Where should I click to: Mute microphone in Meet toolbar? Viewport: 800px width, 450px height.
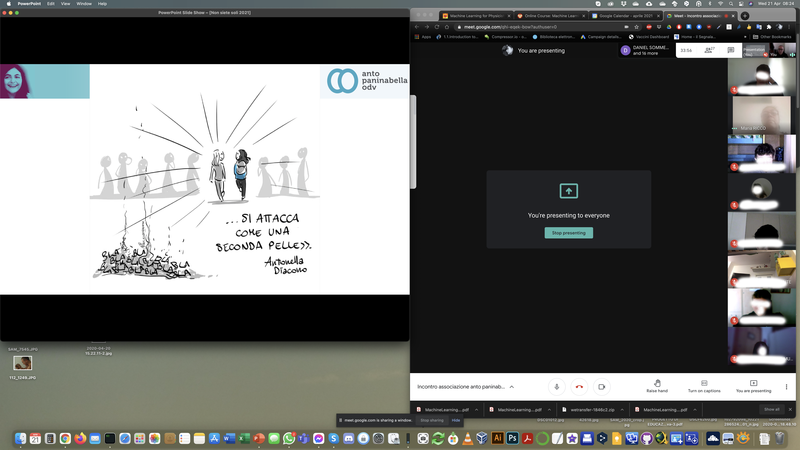coord(557,387)
